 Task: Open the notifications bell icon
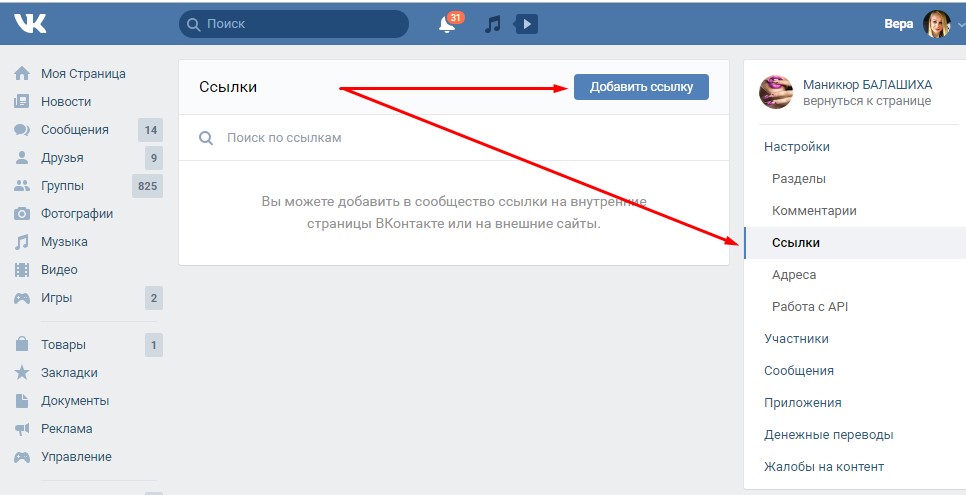click(x=447, y=25)
